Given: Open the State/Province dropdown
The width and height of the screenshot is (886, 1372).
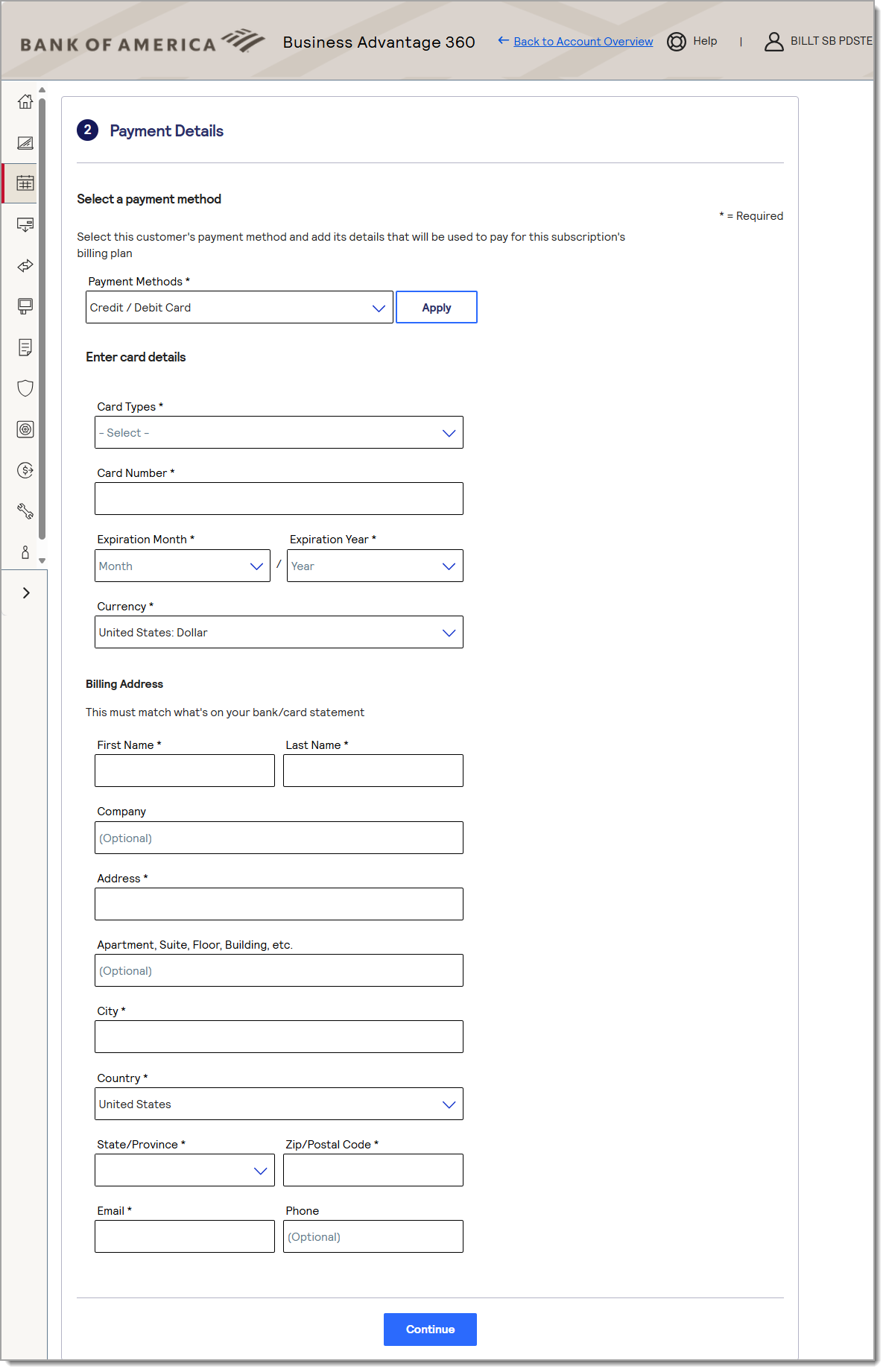Looking at the screenshot, I should (x=185, y=1171).
